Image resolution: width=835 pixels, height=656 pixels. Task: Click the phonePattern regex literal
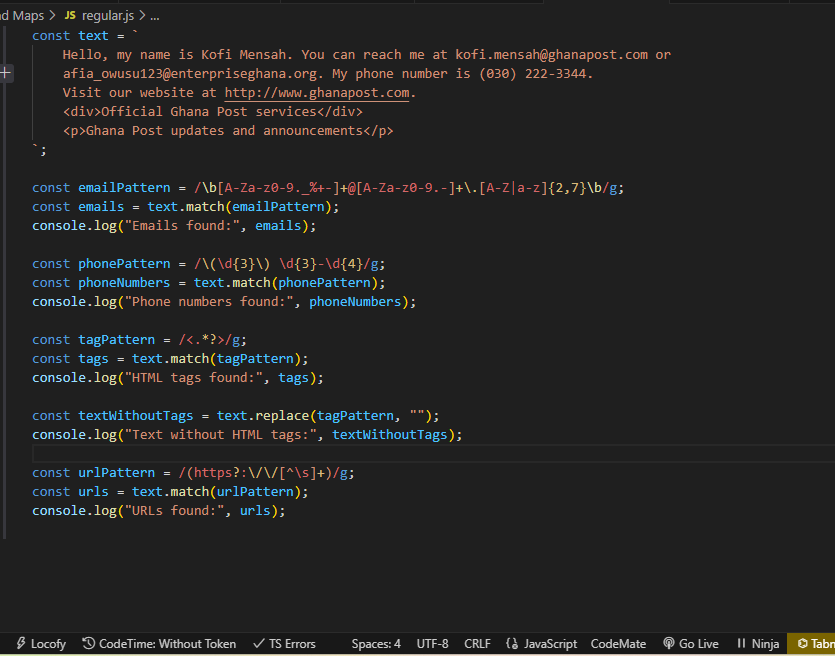(286, 264)
